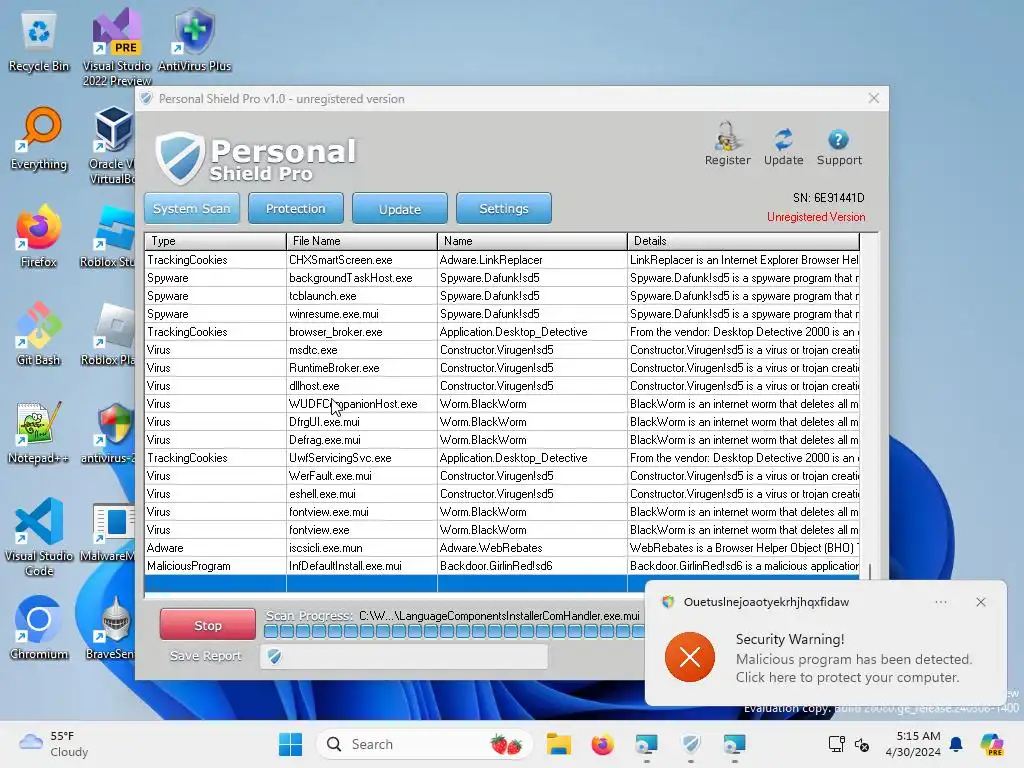Select the RuntimeBroker.exe entry

(x=502, y=368)
